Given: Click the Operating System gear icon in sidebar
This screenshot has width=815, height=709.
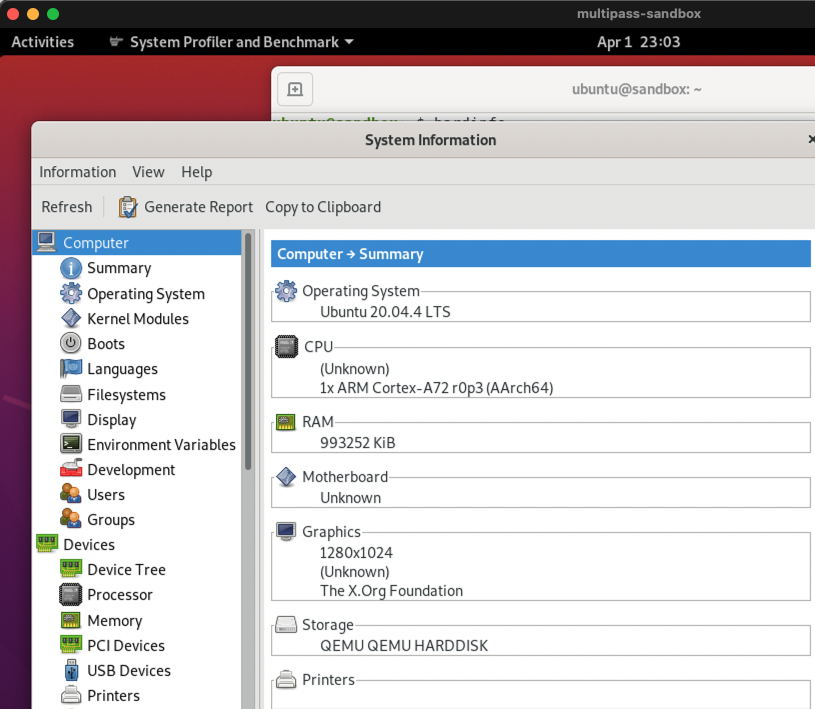Looking at the screenshot, I should 71,293.
